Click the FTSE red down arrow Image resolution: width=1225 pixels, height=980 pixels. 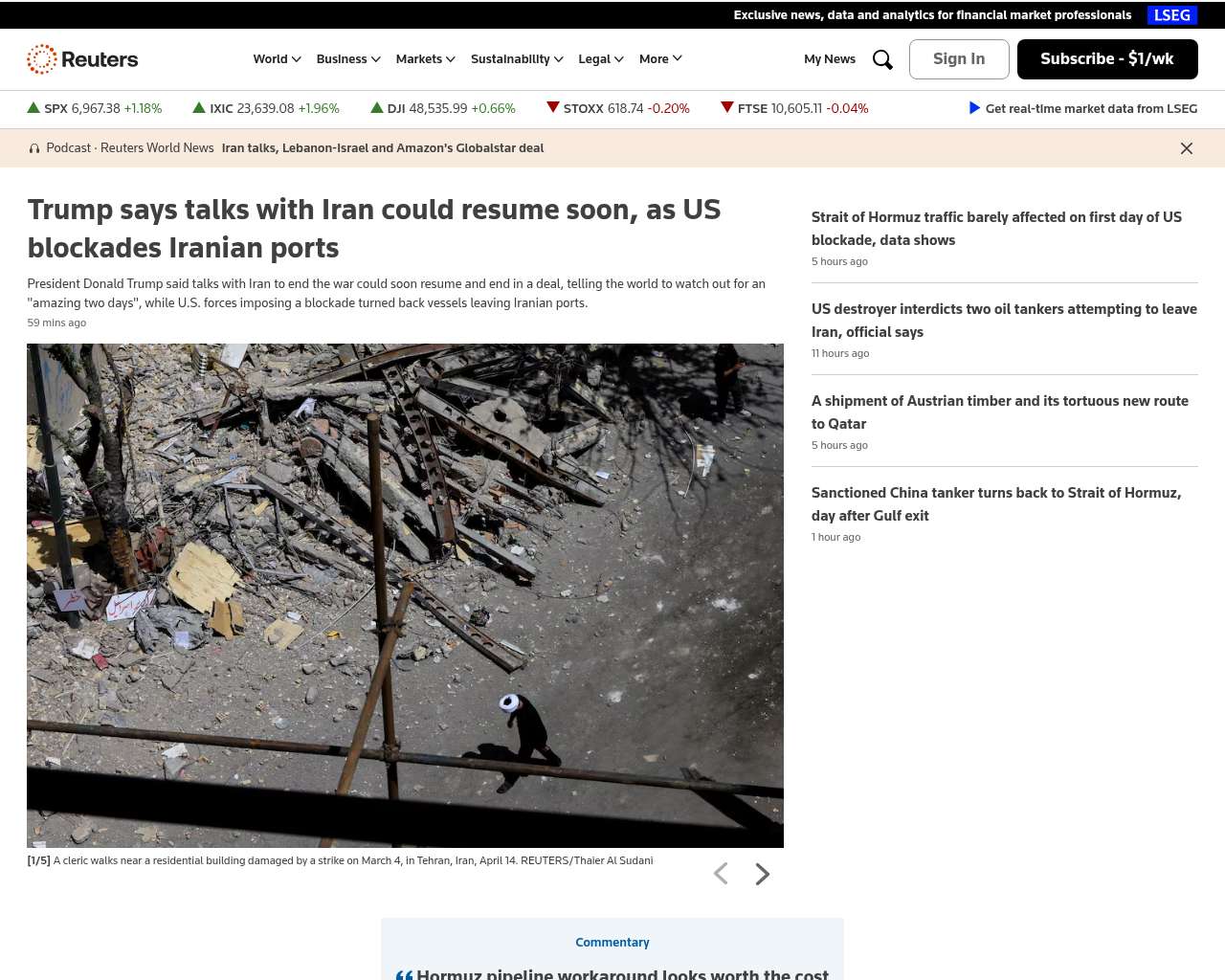pyautogui.click(x=727, y=107)
